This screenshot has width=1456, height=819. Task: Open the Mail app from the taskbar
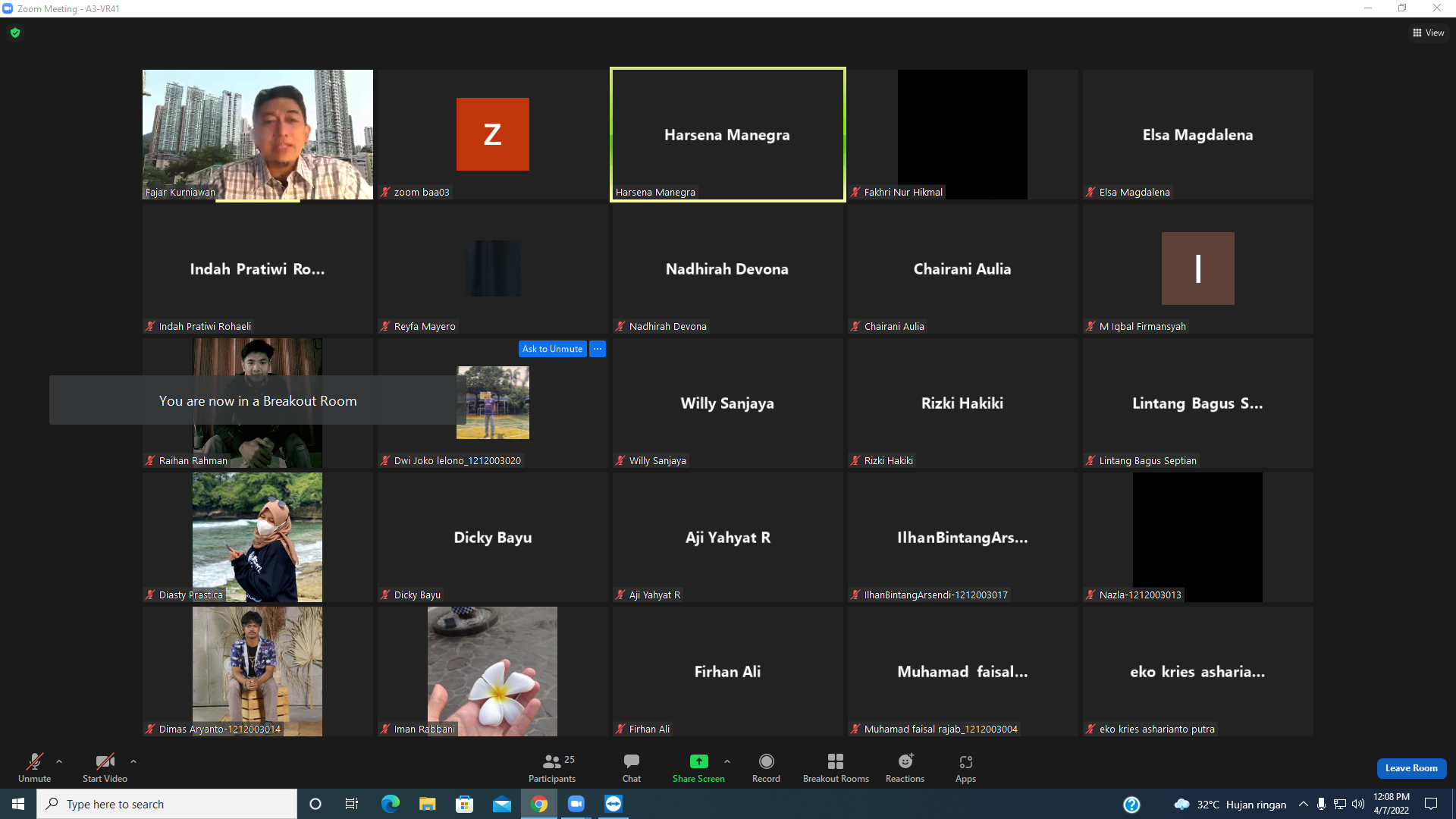pos(501,804)
